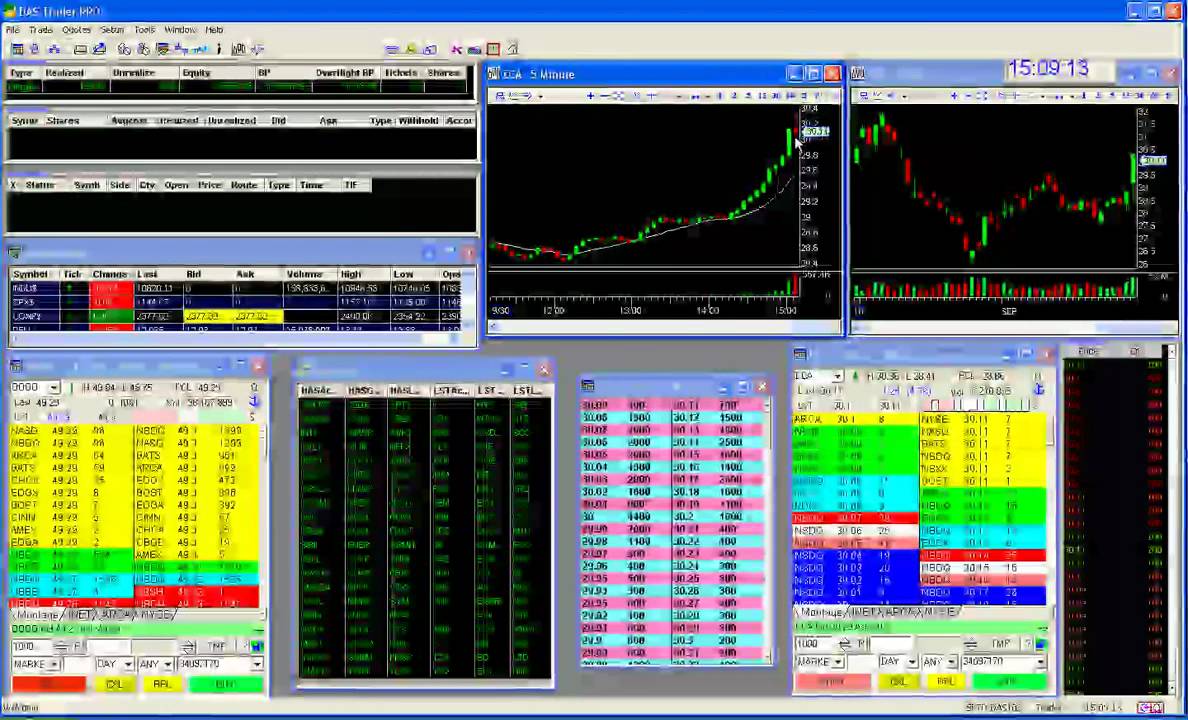
Task: Click red short-sell button in QQQQ montage
Action: 48,684
